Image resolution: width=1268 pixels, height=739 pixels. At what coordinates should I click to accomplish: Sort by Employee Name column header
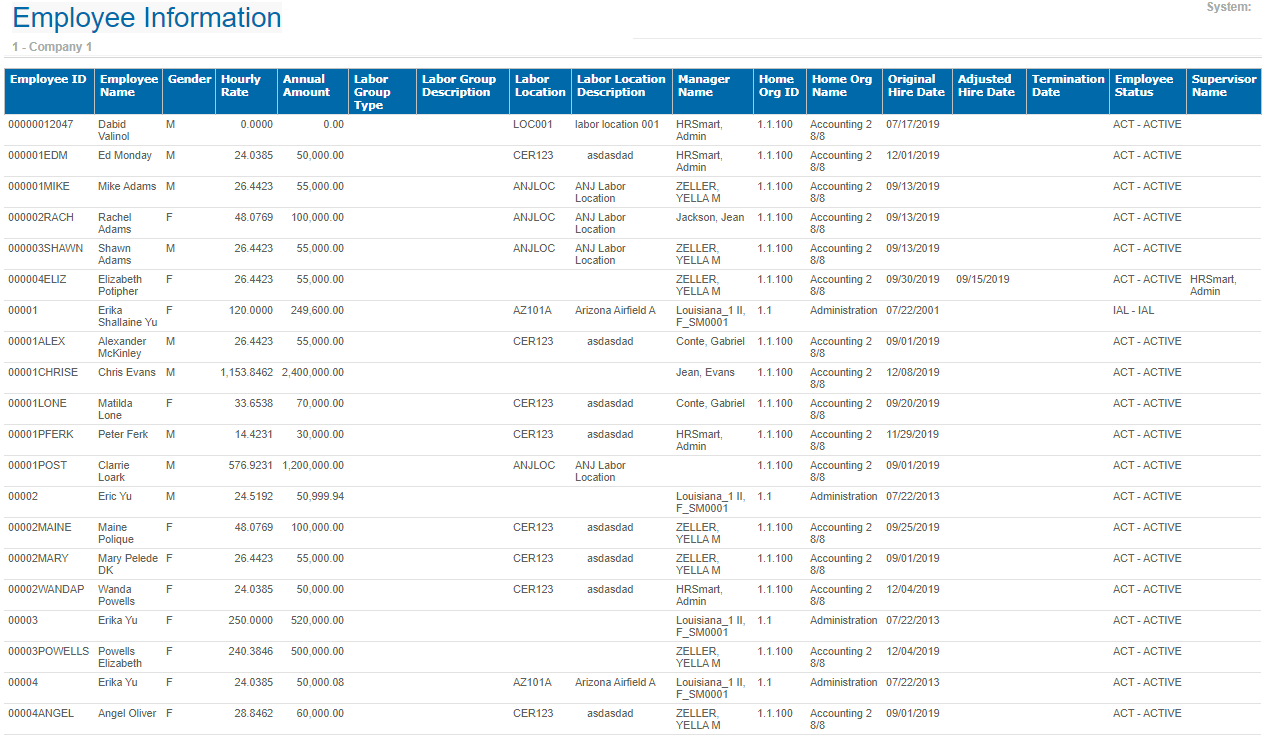128,86
